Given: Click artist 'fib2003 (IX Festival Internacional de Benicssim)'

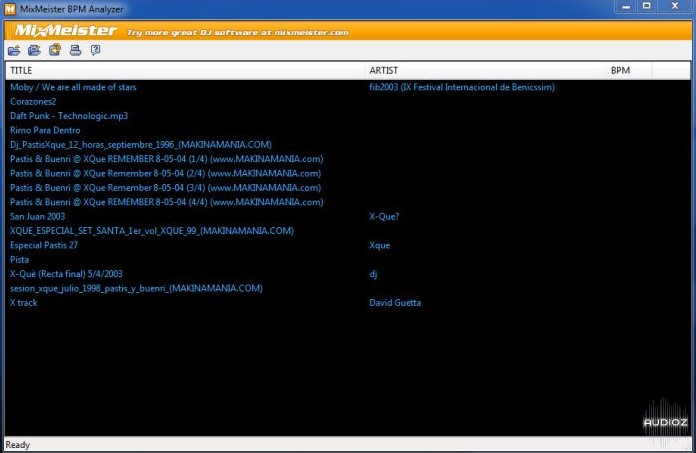Looking at the screenshot, I should 462,87.
